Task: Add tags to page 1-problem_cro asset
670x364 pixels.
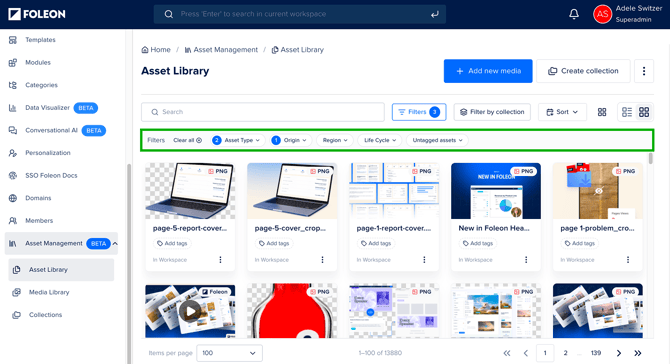Action: pos(579,244)
